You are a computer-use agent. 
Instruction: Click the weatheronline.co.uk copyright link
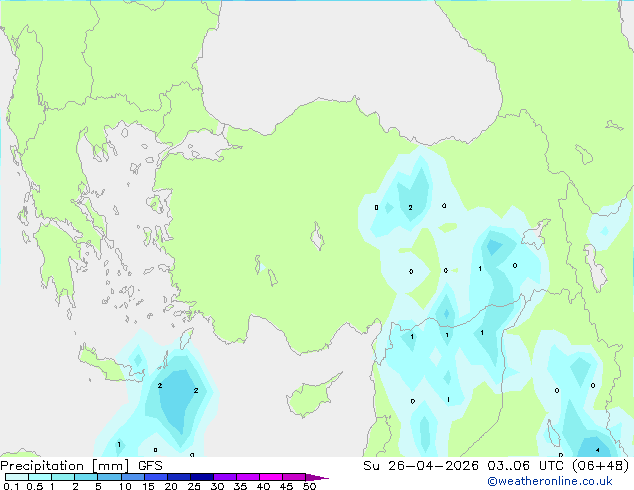tap(550, 481)
